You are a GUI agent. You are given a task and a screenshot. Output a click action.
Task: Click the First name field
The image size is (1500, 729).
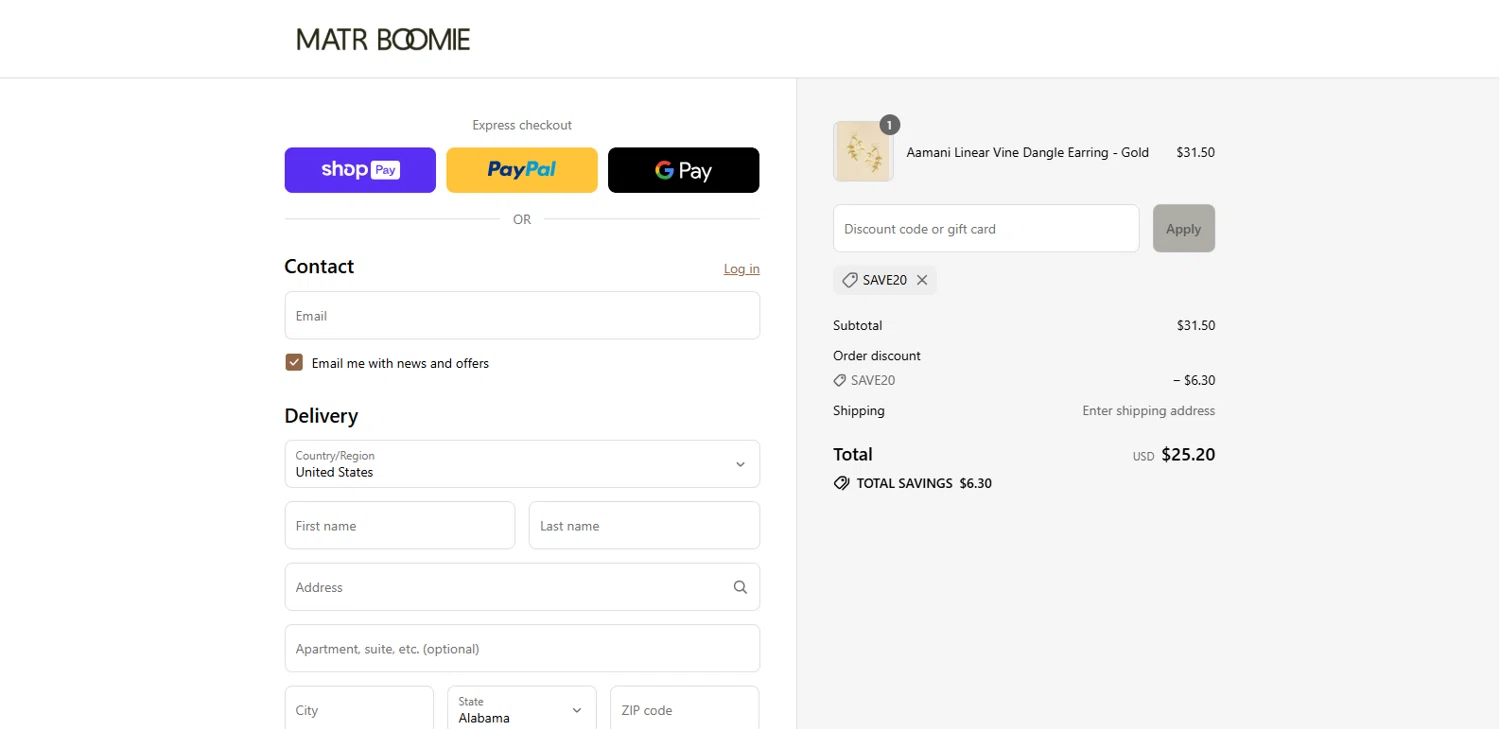400,526
